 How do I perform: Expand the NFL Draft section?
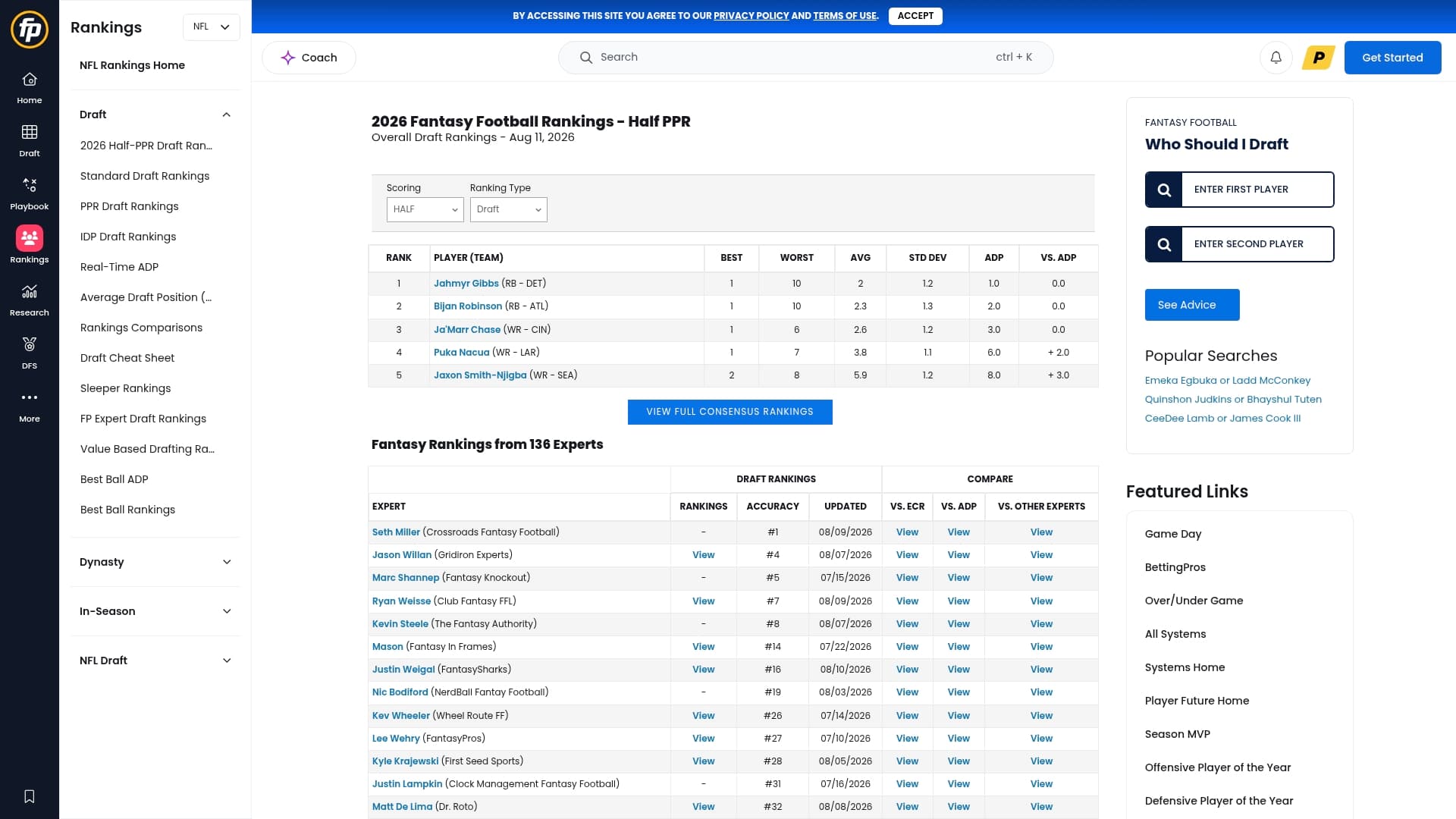click(227, 661)
